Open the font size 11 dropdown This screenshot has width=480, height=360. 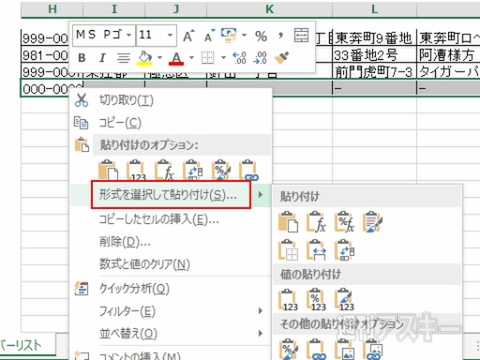coord(170,35)
